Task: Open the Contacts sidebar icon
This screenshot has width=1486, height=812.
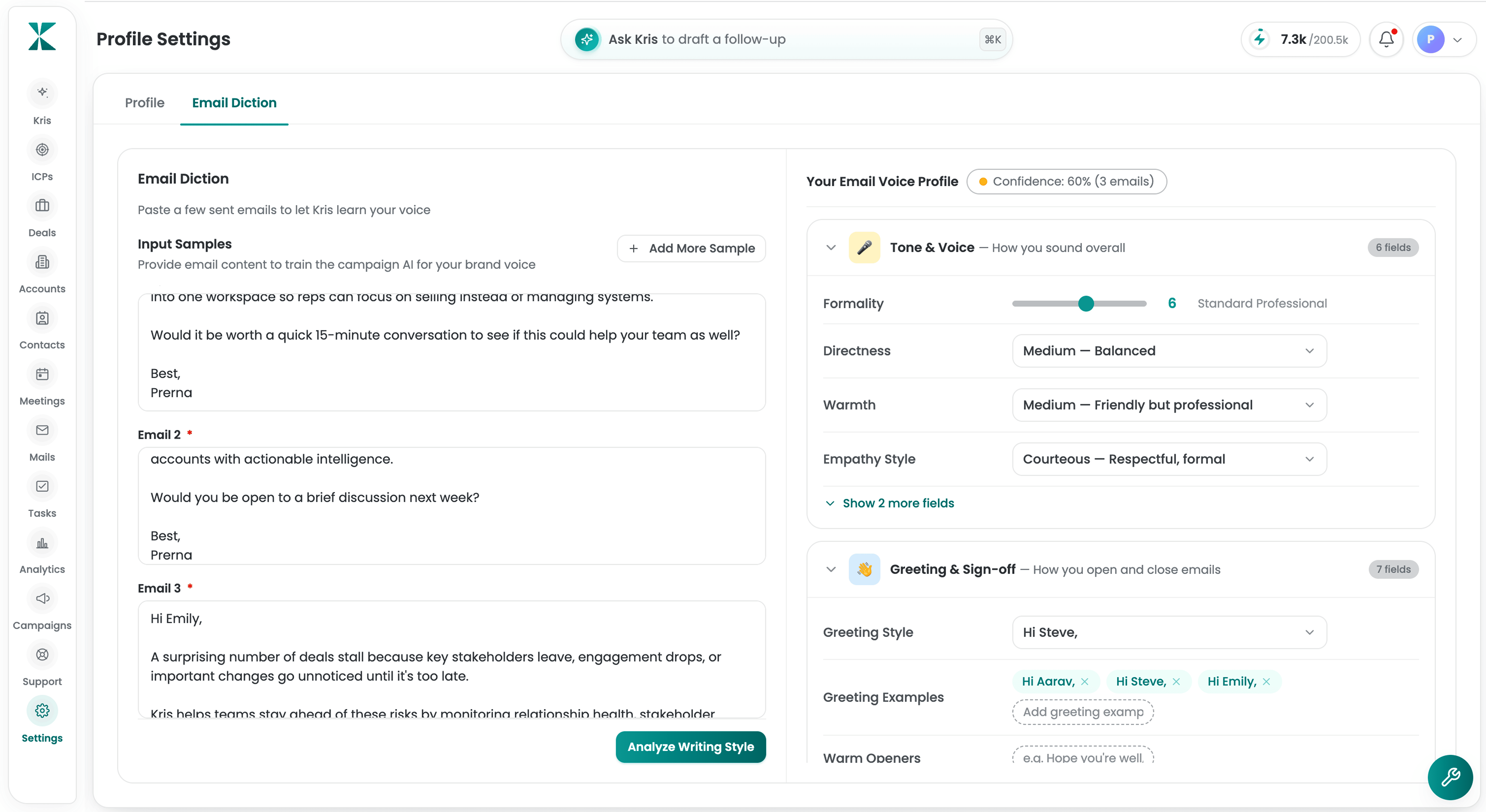Action: [x=42, y=318]
